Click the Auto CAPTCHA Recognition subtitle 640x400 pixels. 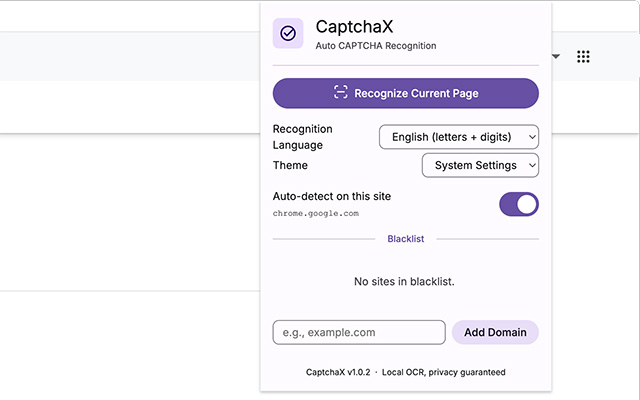click(376, 46)
